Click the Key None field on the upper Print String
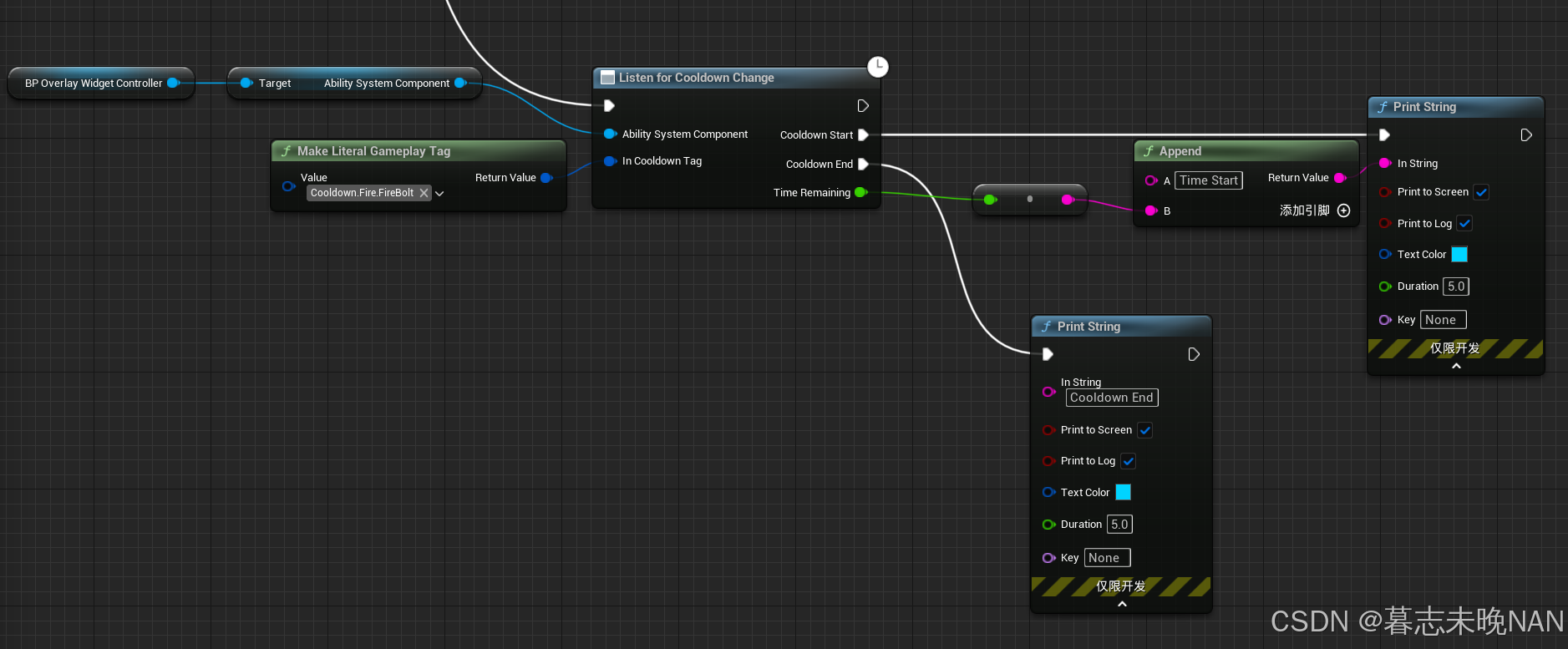The width and height of the screenshot is (1568, 649). pos(1443,320)
